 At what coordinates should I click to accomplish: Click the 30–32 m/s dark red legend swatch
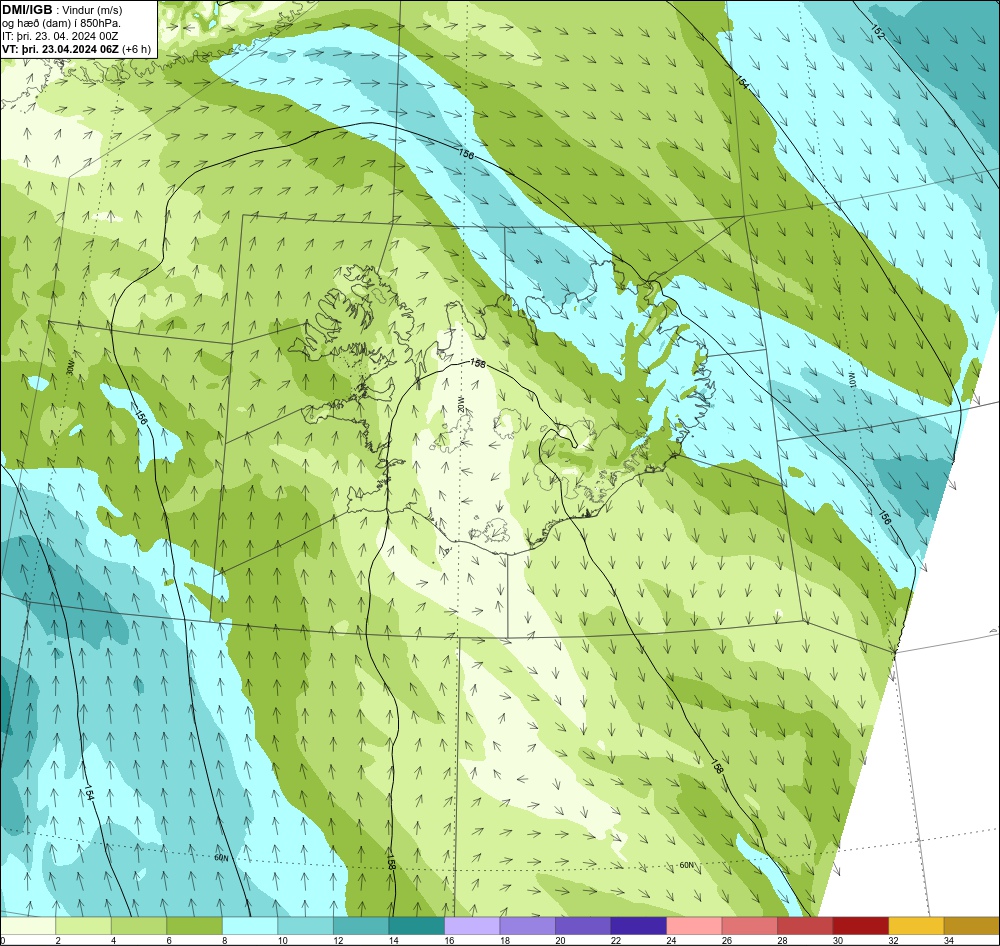(x=860, y=926)
